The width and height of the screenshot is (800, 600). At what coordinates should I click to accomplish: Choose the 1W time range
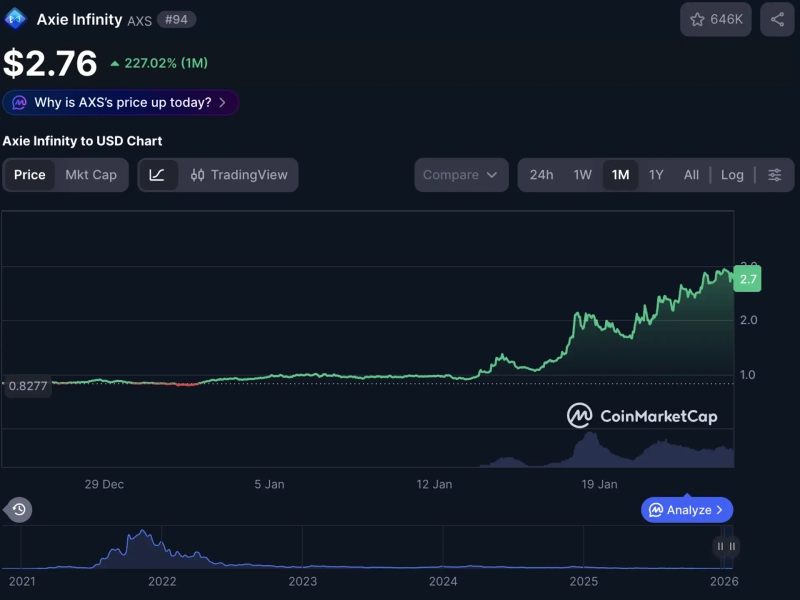coord(583,175)
